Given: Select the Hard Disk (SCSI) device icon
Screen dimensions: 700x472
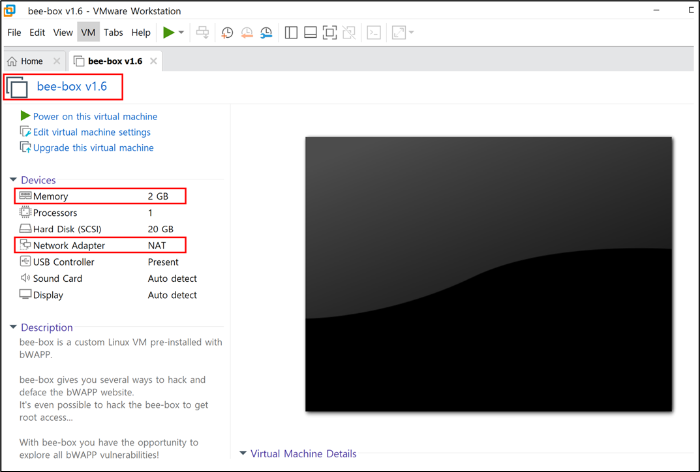Looking at the screenshot, I should pos(25,229).
